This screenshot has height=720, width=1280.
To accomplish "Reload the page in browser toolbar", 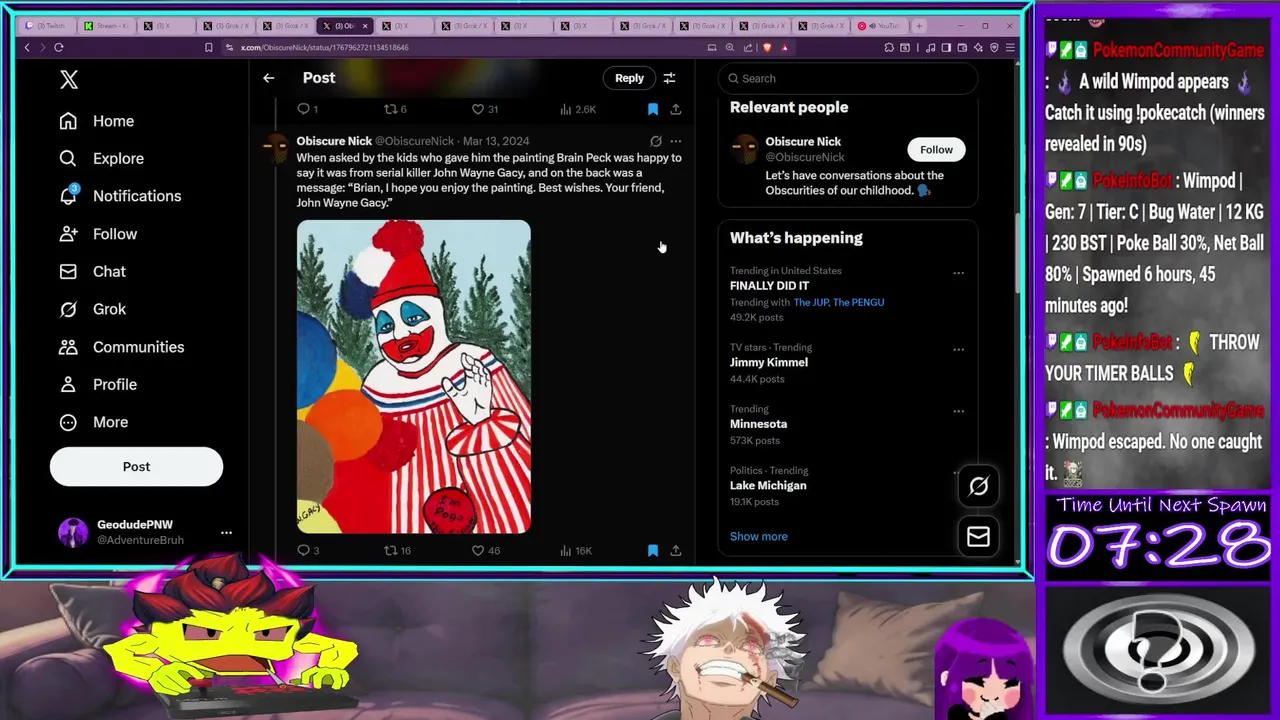I will click(x=59, y=47).
